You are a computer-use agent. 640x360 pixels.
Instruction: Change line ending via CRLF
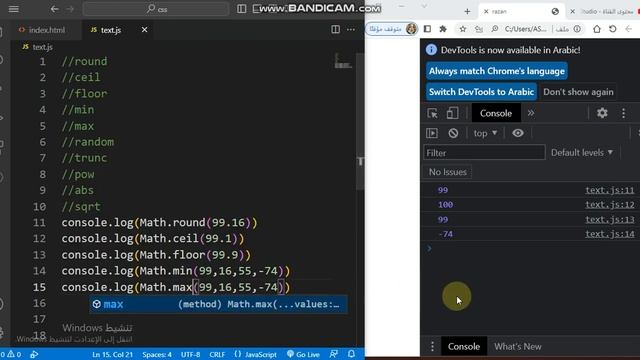[x=217, y=354]
